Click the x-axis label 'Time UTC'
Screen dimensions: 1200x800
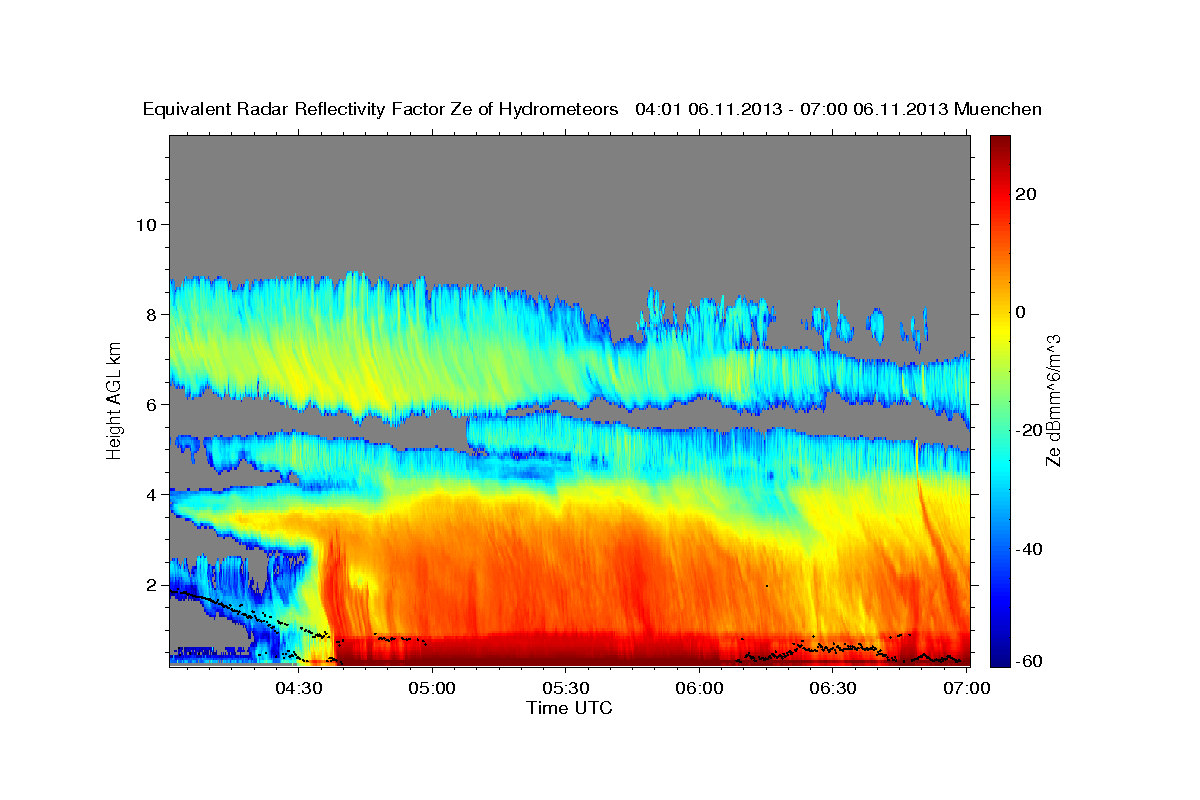[x=569, y=708]
